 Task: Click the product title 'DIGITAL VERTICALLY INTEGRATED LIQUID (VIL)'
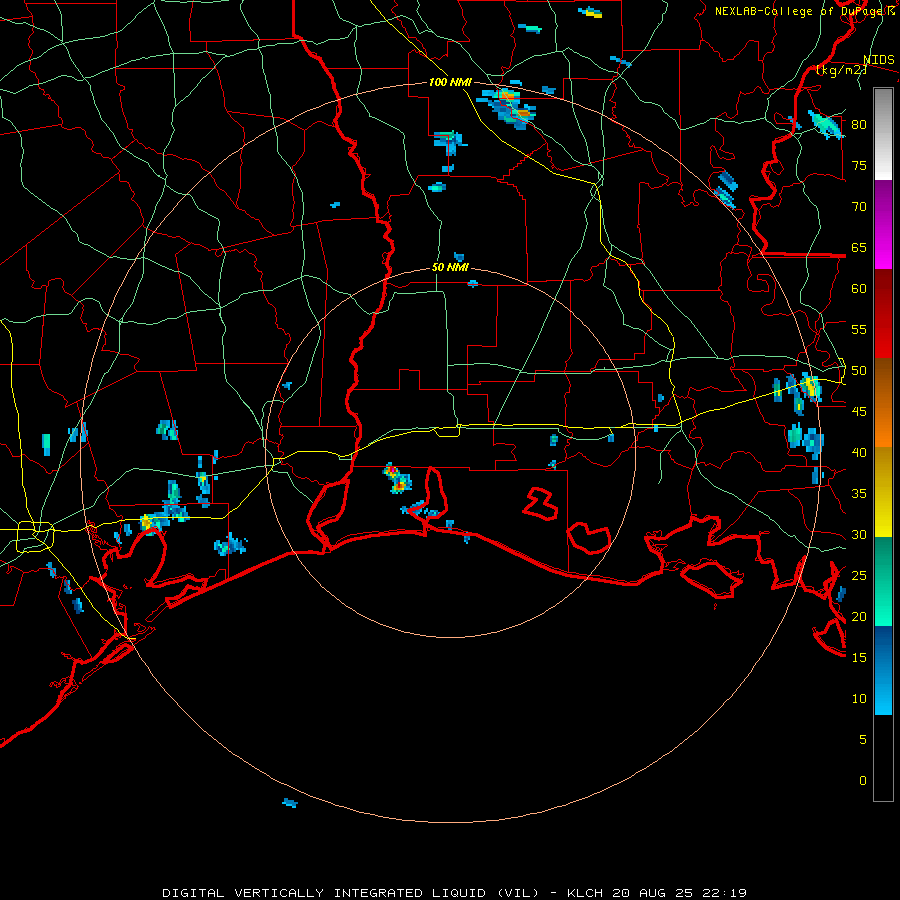click(x=351, y=893)
